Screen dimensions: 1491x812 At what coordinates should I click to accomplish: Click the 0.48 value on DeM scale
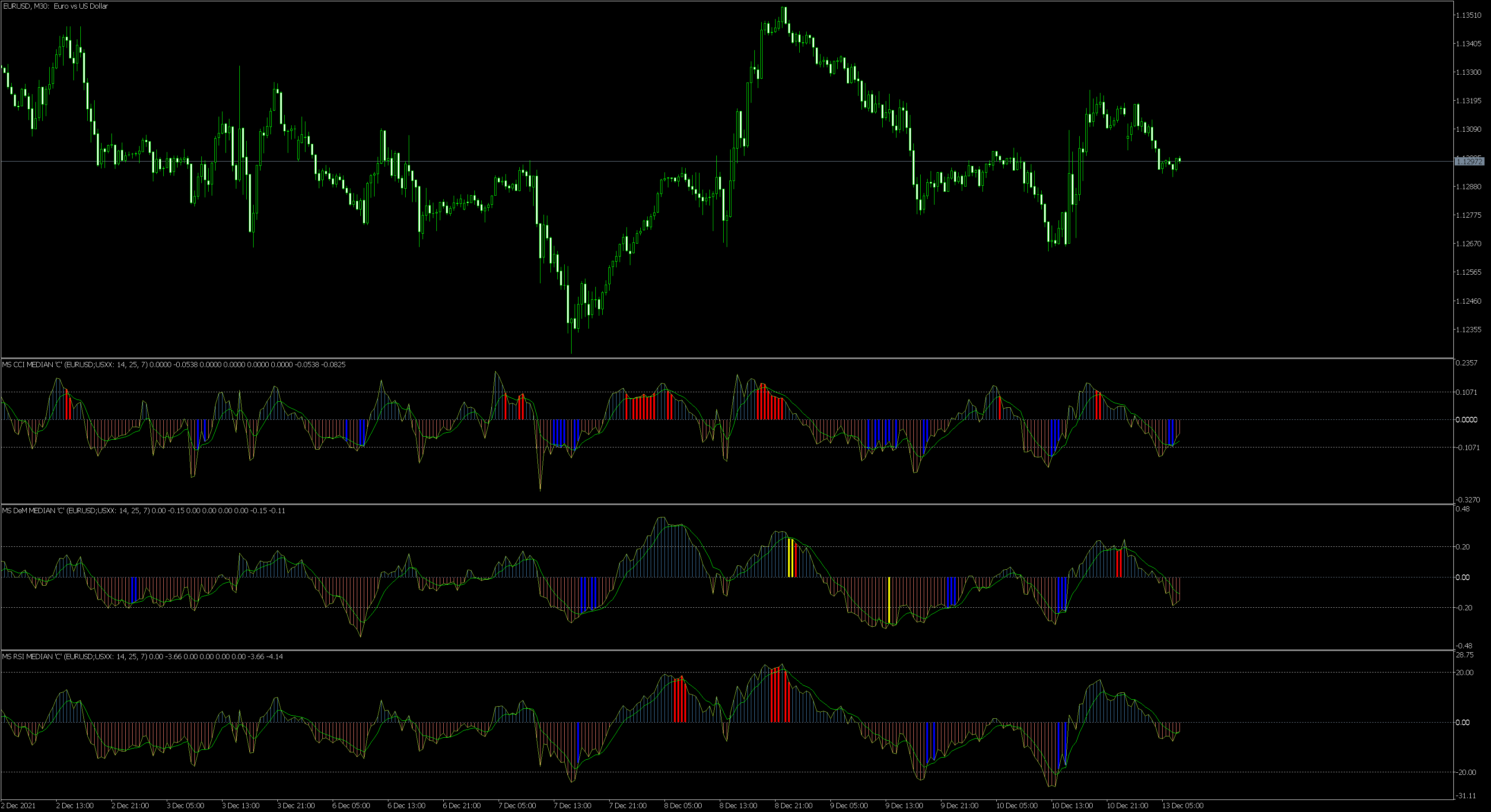(x=1462, y=509)
